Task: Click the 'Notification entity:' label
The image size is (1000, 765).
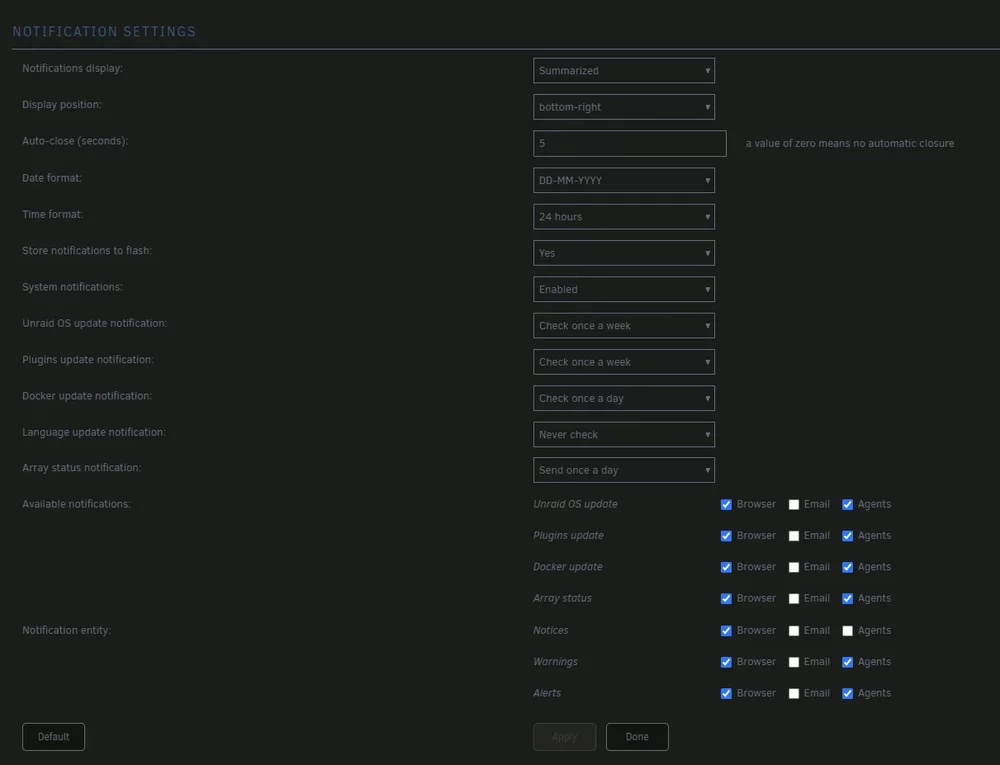Action: (x=66, y=630)
